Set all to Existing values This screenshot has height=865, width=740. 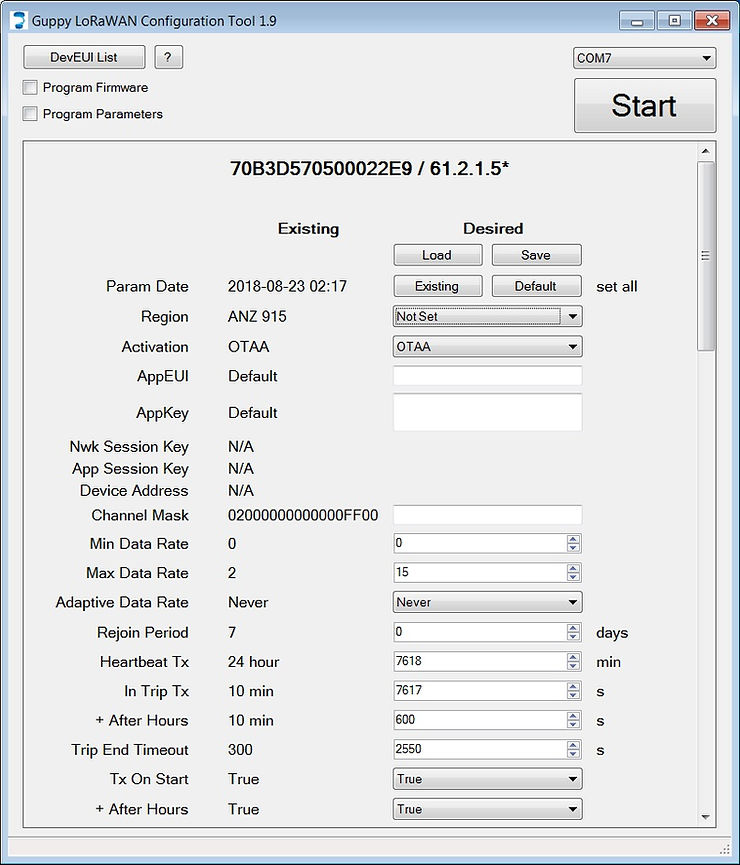click(x=438, y=286)
